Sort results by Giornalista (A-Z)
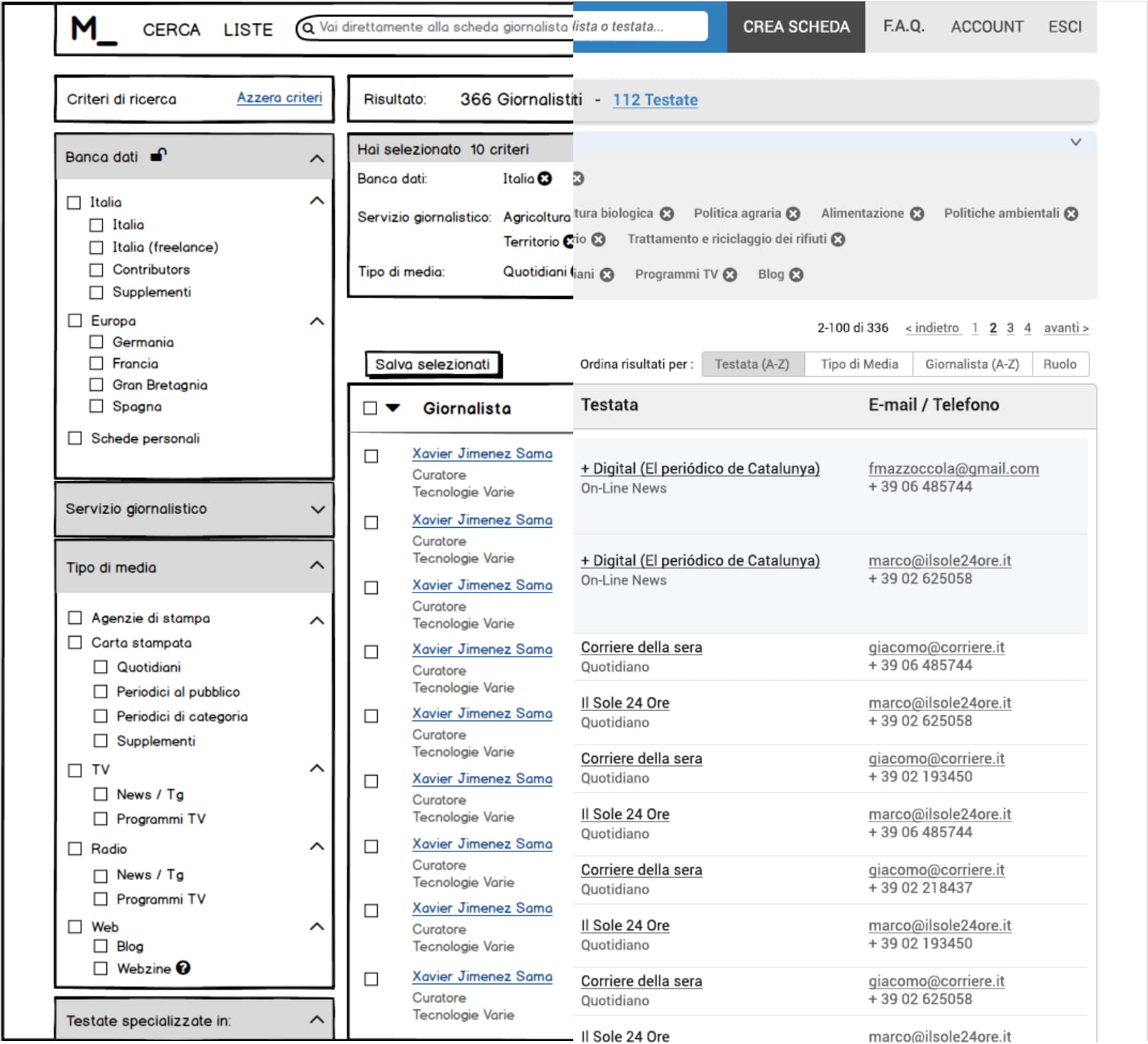1148x1044 pixels. (x=972, y=364)
